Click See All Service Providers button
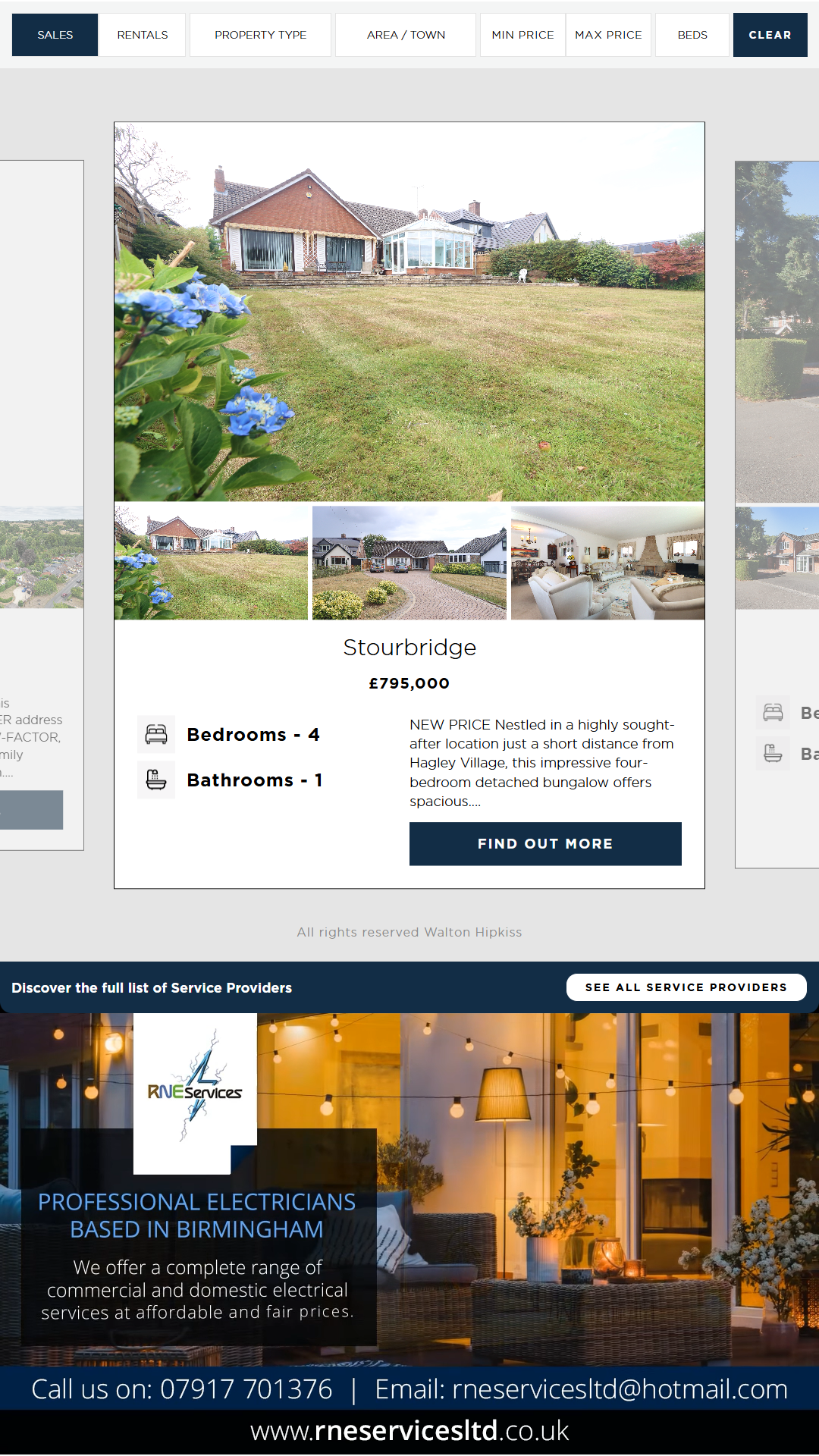This screenshot has width=819, height=1456. click(x=686, y=987)
